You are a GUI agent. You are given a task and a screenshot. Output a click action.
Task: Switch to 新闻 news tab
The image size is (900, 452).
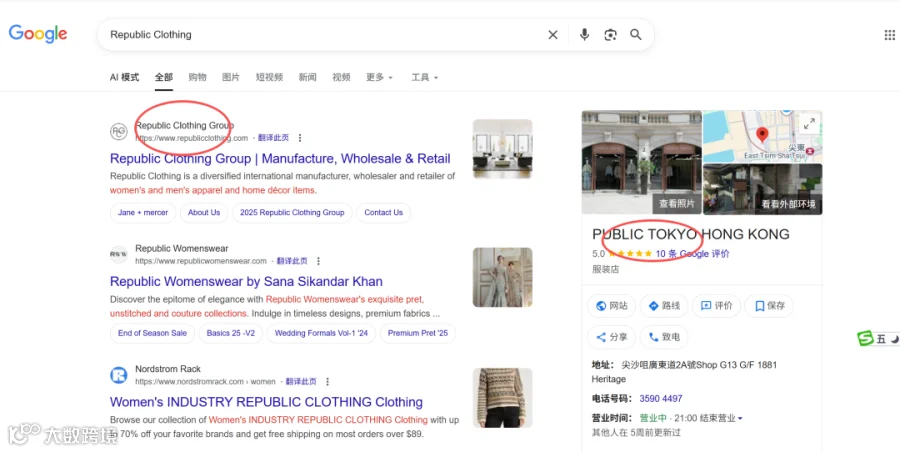point(307,78)
